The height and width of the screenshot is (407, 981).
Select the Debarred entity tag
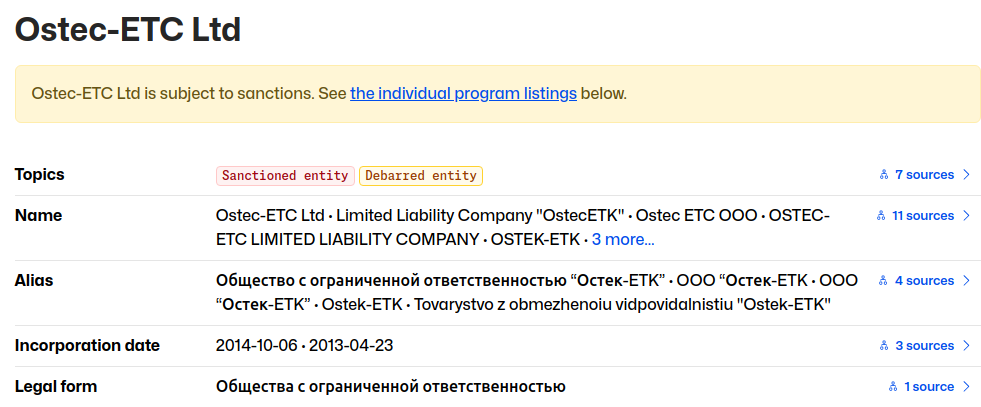(421, 176)
